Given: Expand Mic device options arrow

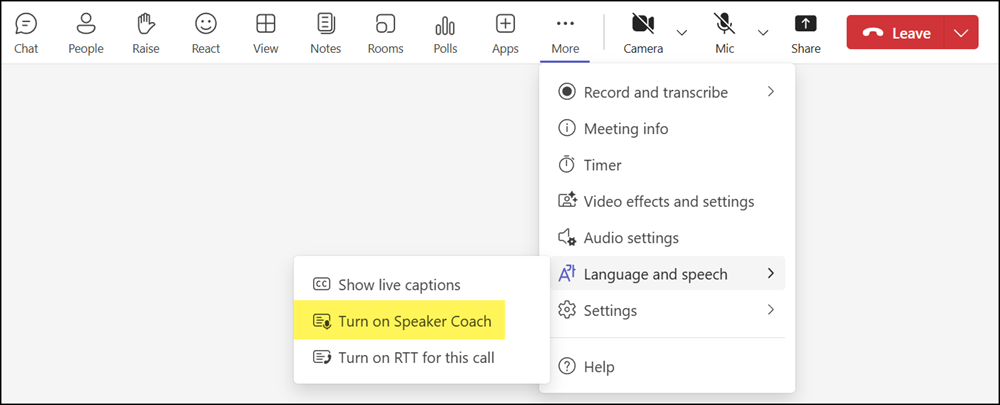Looking at the screenshot, I should (x=763, y=33).
